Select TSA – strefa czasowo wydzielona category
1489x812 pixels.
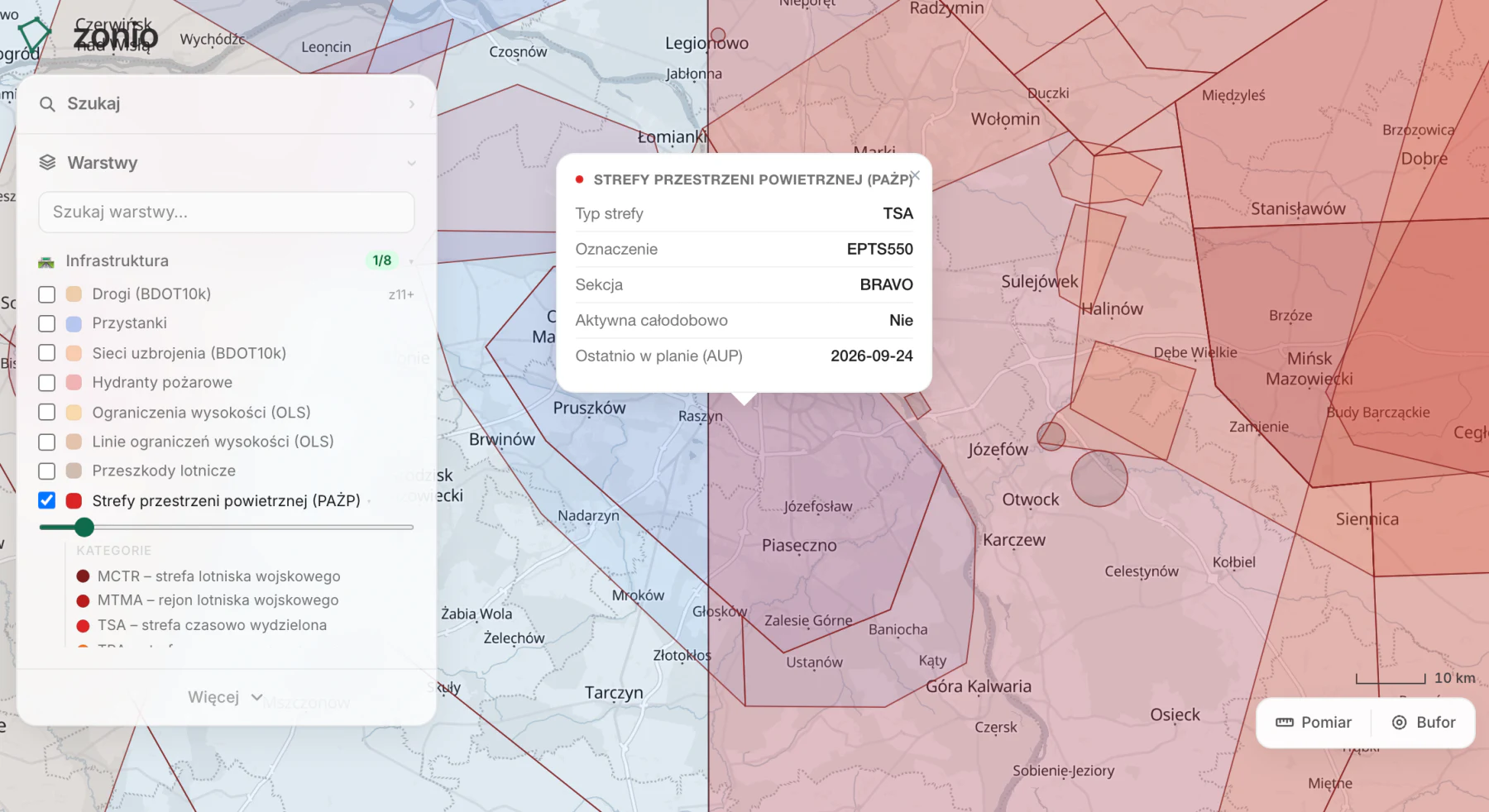[202, 625]
